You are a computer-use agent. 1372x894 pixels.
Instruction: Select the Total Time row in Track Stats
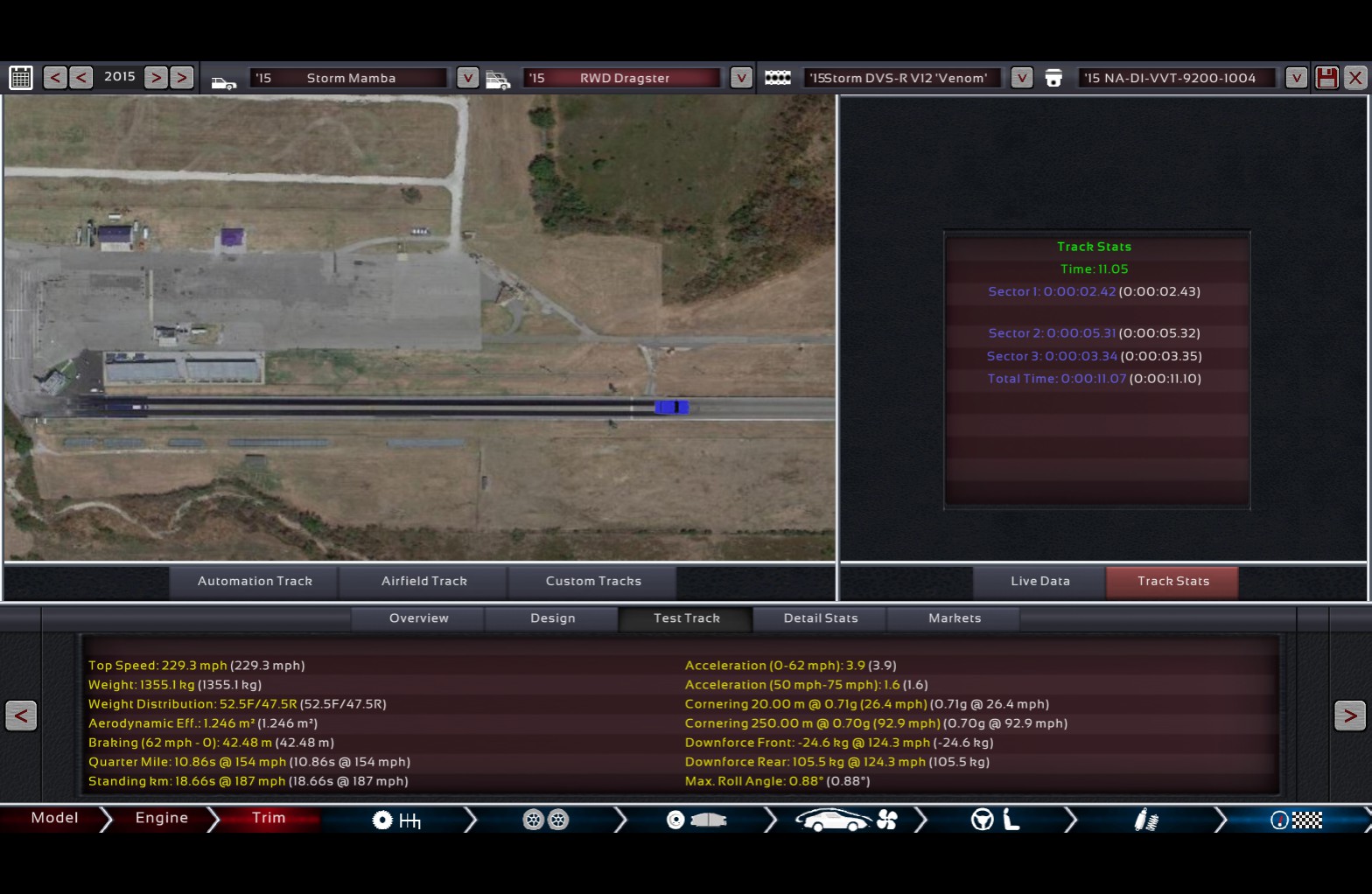(x=1095, y=379)
